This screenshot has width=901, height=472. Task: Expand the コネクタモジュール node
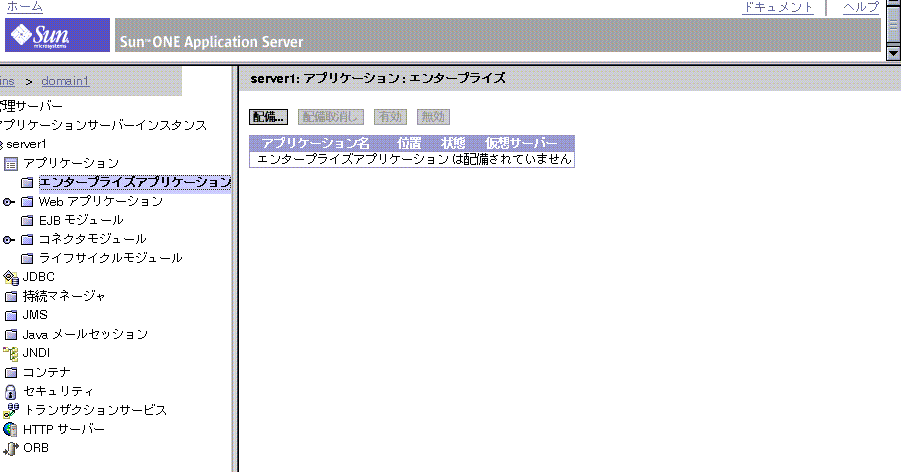point(8,240)
